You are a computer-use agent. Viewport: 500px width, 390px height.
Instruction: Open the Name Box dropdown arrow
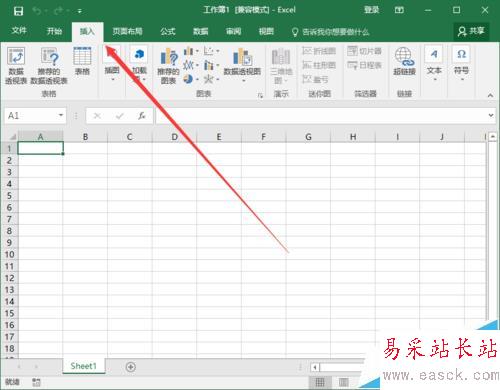click(x=61, y=115)
